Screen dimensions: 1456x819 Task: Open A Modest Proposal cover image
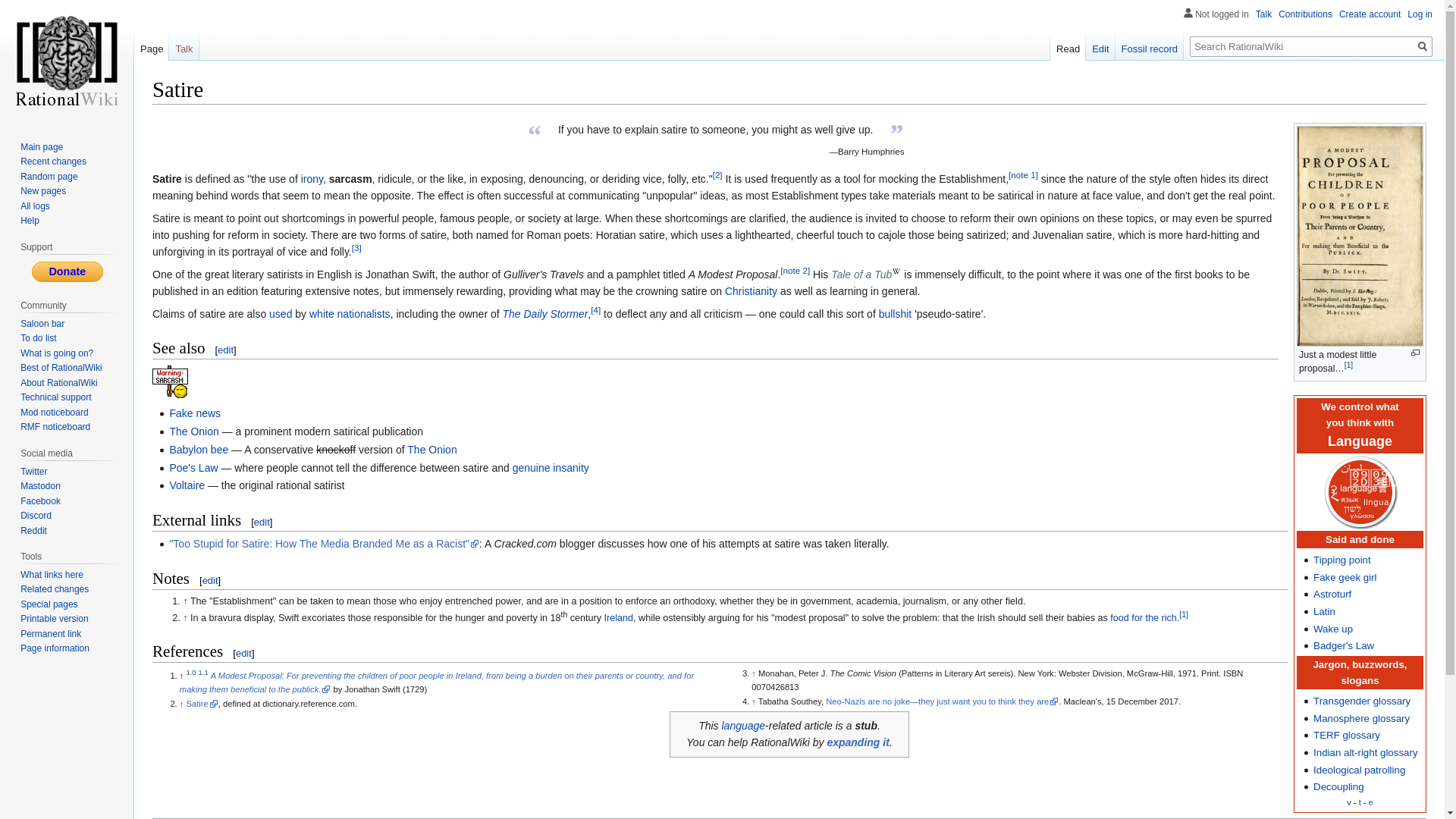[x=1360, y=236]
